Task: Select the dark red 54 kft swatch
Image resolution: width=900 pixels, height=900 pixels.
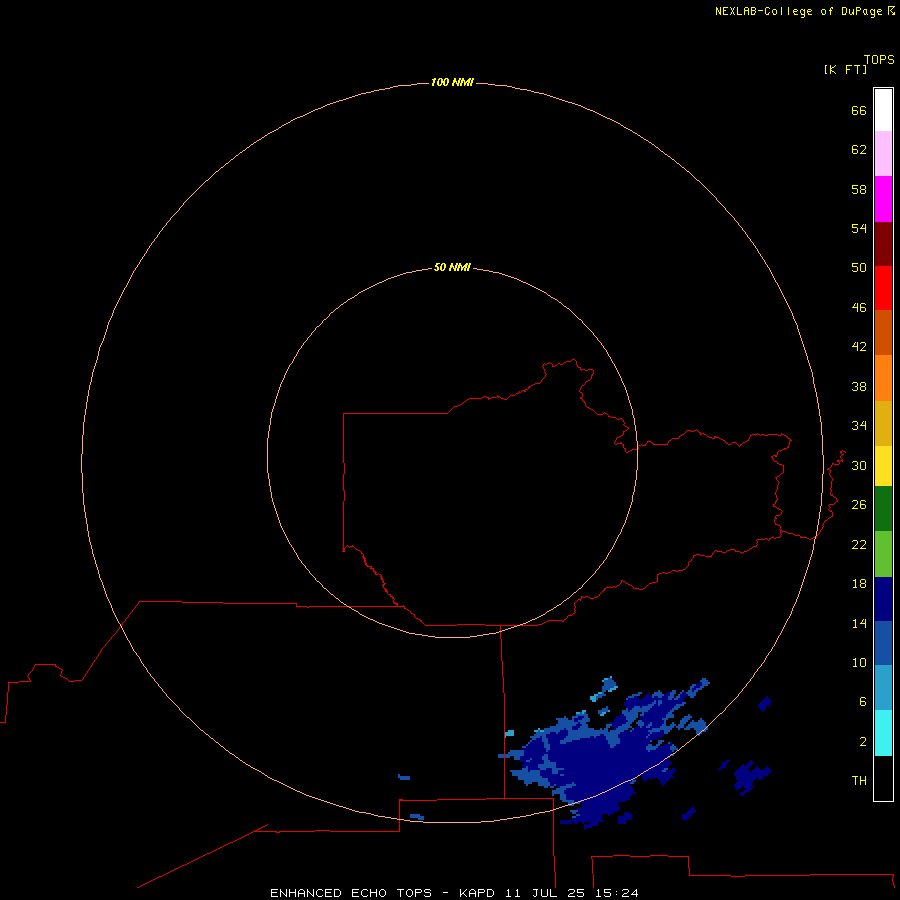Action: [883, 243]
